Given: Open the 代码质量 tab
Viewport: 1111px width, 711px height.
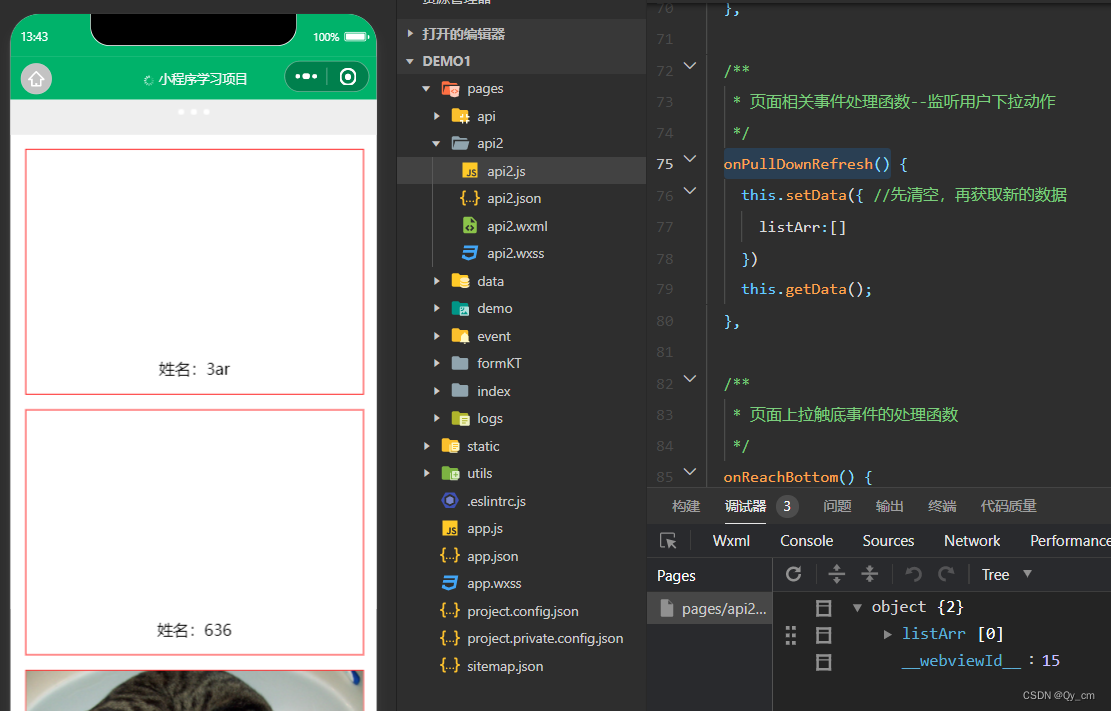Looking at the screenshot, I should tap(1008, 506).
